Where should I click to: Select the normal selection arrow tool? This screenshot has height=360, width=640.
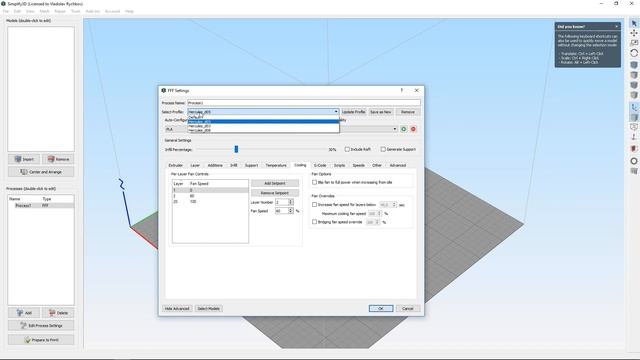[x=634, y=23]
